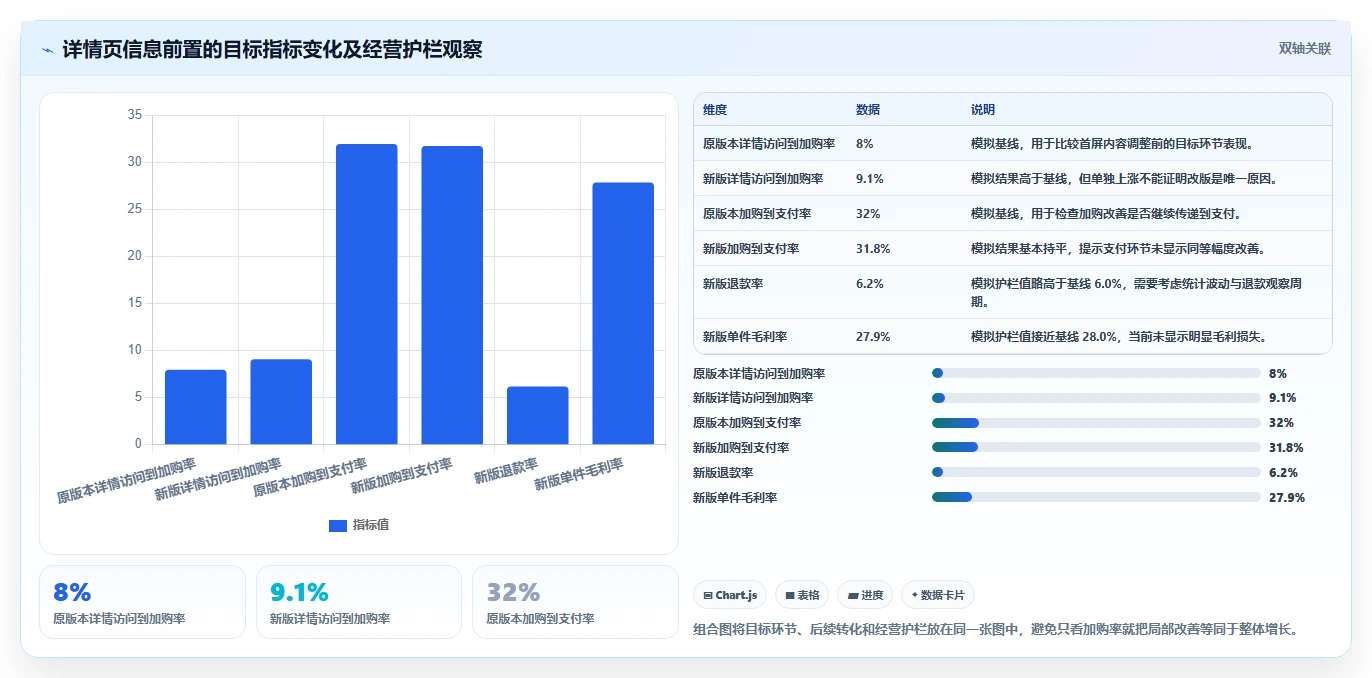This screenshot has height=678, width=1372.
Task: Open the 32% 原版本加购到支付率 data card
Action: pos(575,602)
